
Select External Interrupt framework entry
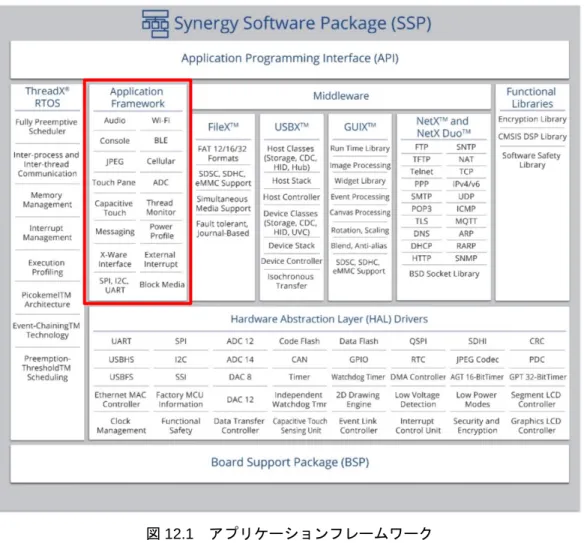[x=161, y=259]
